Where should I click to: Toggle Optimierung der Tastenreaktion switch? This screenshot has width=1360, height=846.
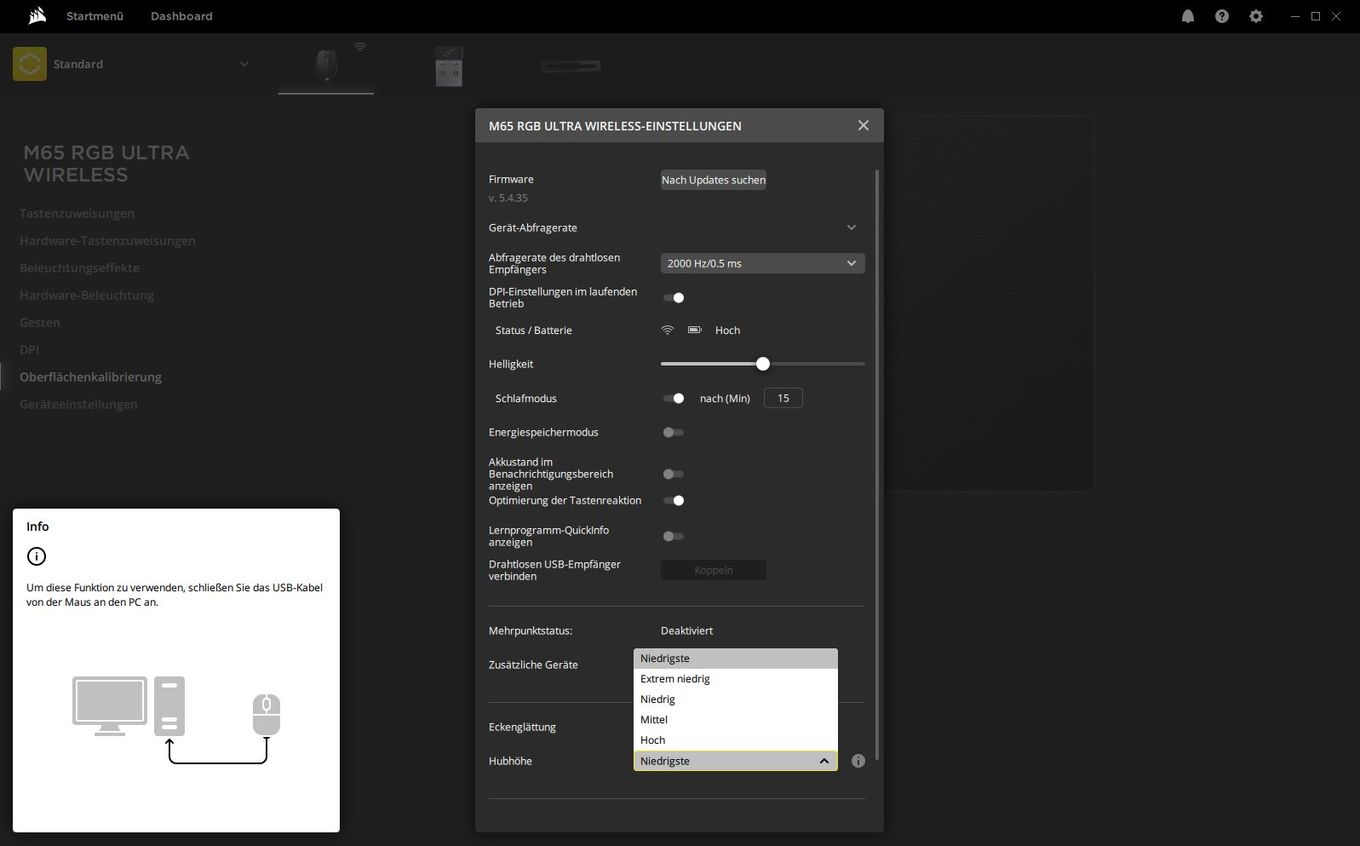(674, 500)
